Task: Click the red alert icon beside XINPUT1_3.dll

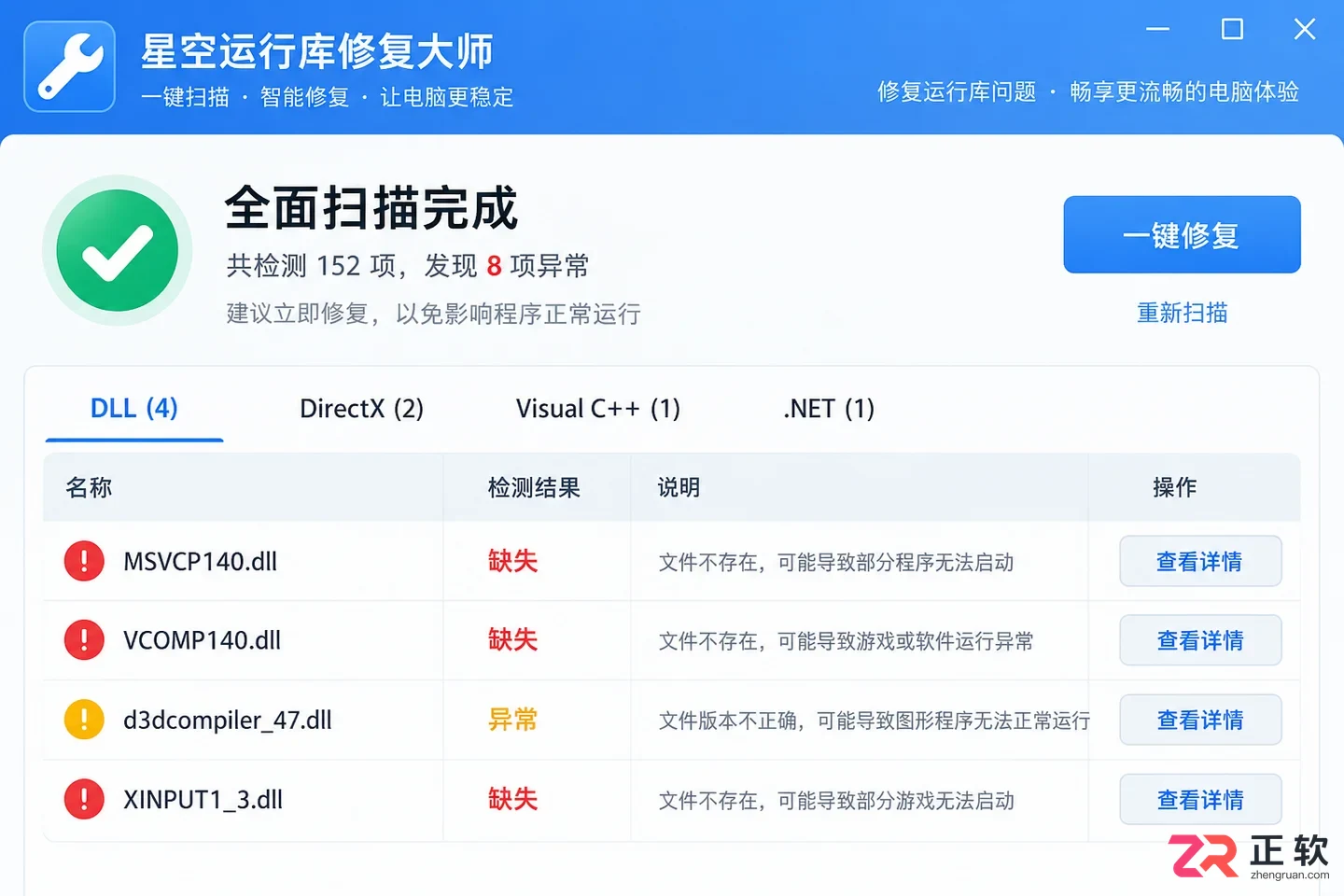Action: [x=84, y=799]
